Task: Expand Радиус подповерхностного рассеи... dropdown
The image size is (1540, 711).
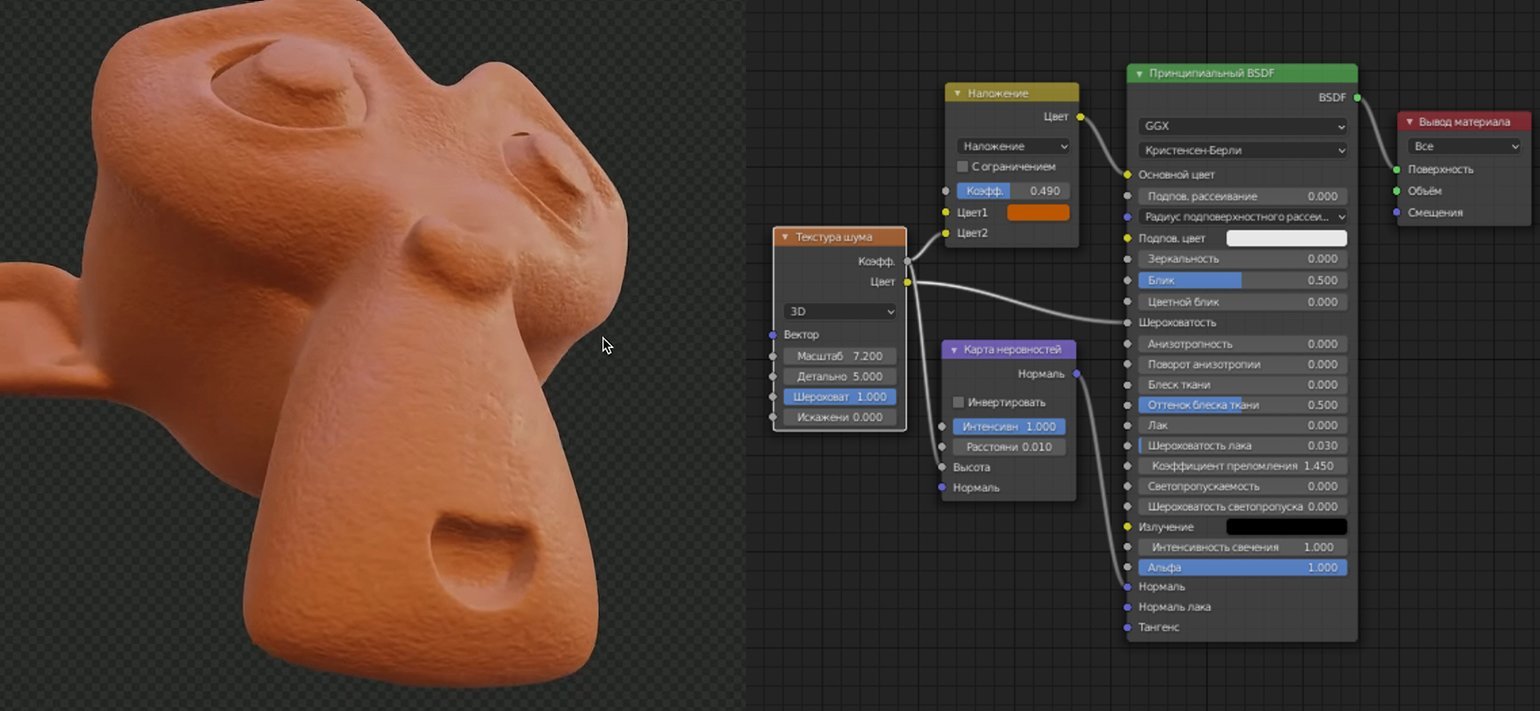Action: [x=1242, y=217]
